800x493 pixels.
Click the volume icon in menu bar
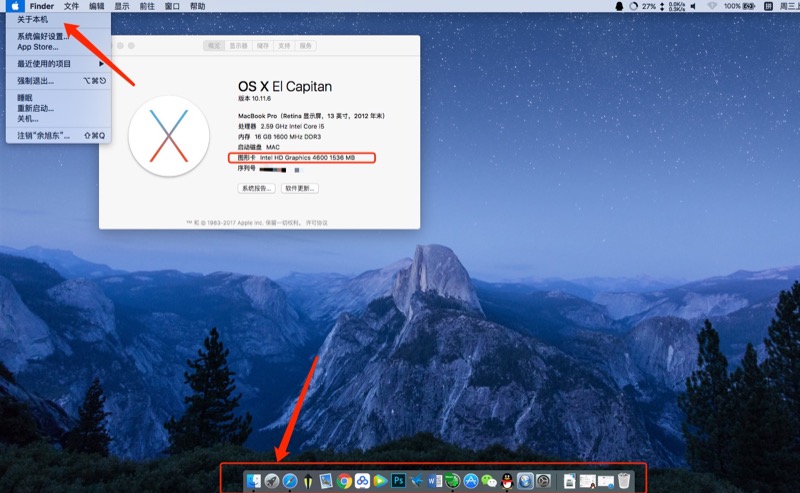[693, 6]
